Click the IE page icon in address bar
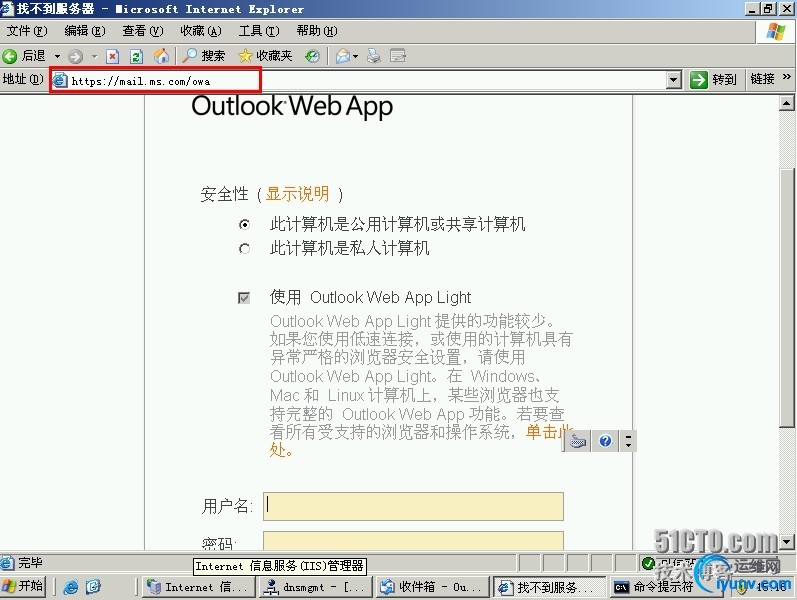The image size is (797, 600). [60, 80]
